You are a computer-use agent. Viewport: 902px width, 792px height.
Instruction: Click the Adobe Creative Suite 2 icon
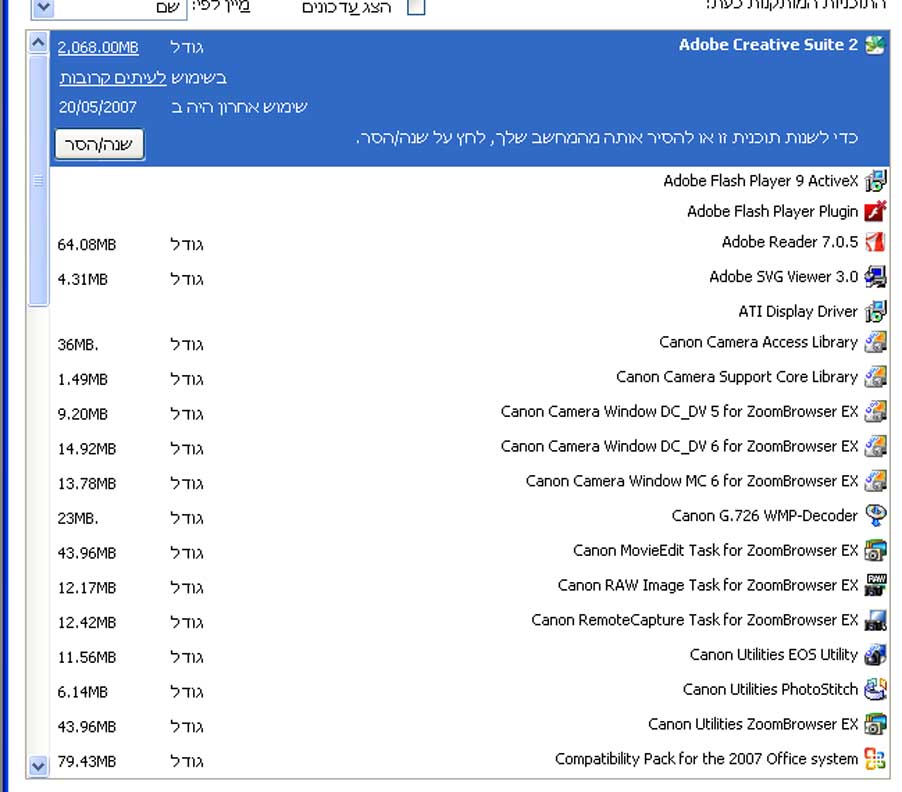[876, 45]
